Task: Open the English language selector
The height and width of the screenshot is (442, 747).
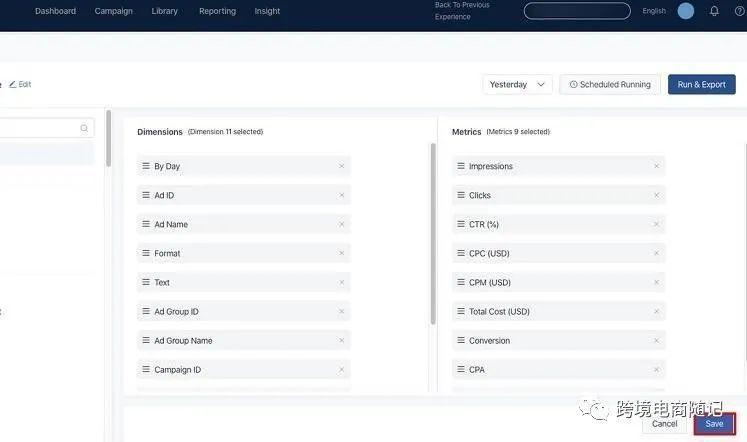Action: 654,11
